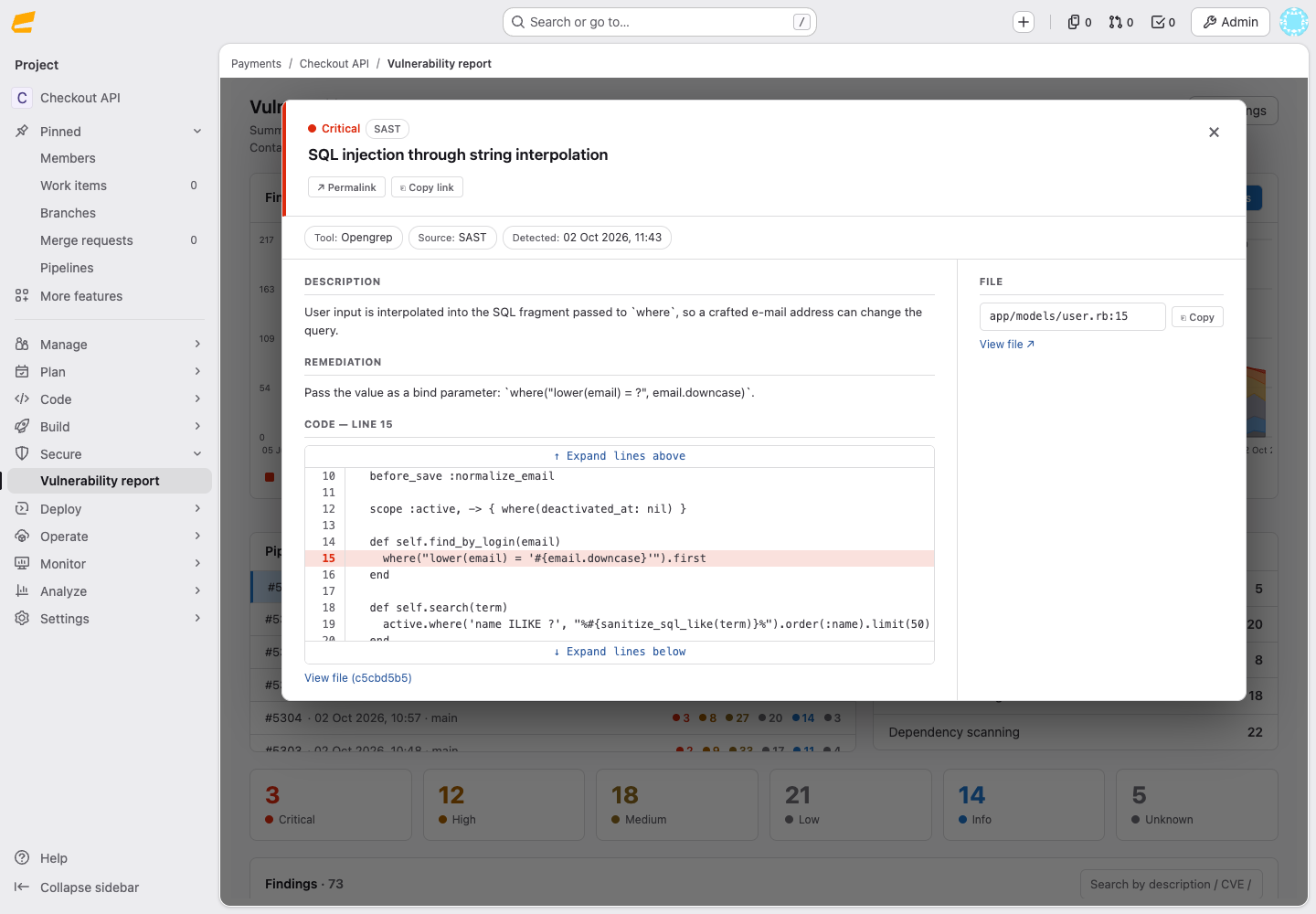The image size is (1316, 914).
Task: Expand the Monitor menu chevron
Action: 197,564
